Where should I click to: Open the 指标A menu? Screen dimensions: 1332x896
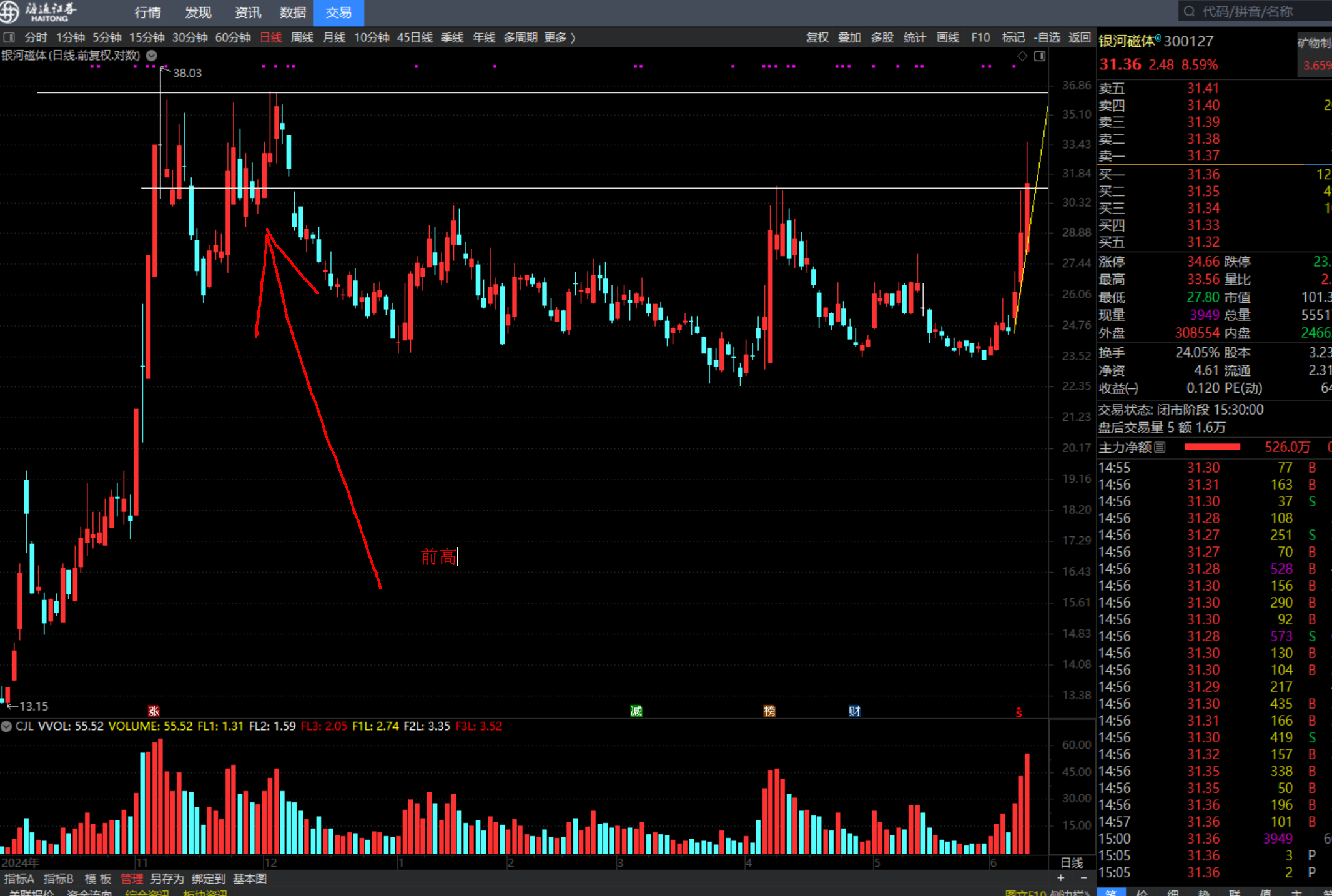point(19,879)
